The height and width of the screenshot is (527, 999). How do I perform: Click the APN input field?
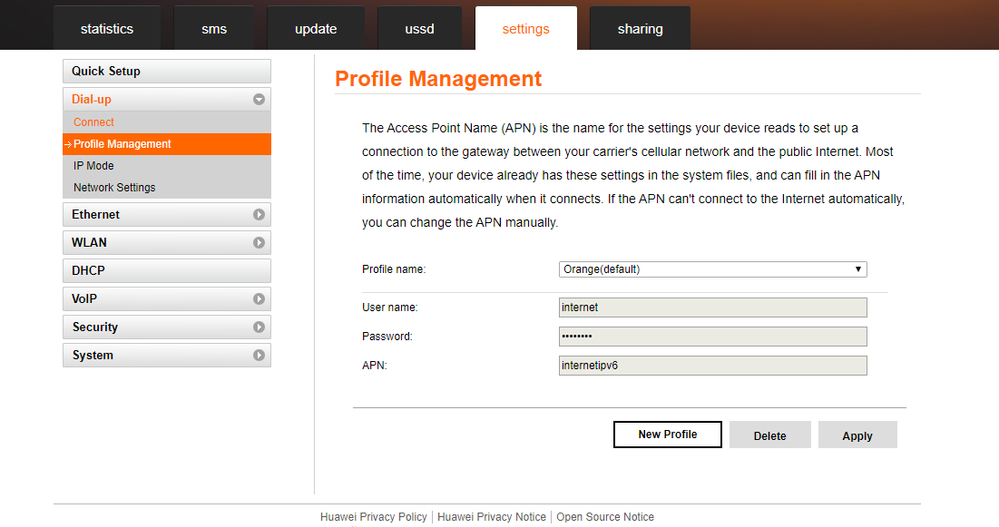click(712, 365)
